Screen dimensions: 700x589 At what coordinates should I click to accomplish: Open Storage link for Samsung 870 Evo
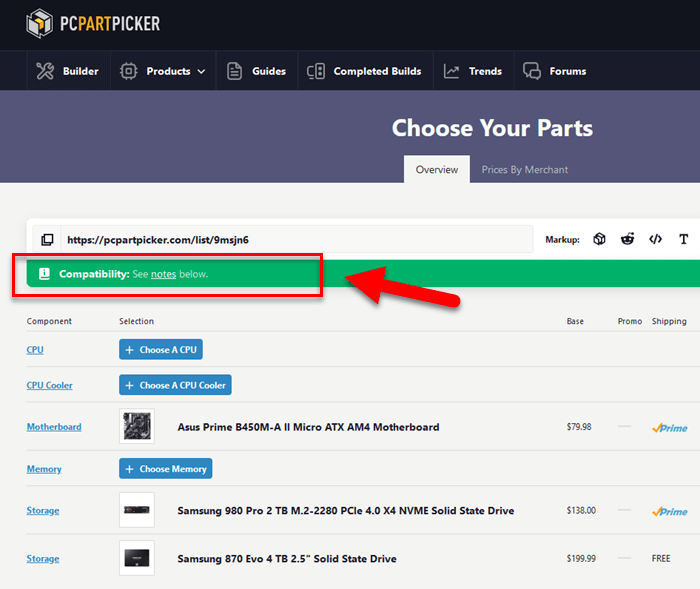click(42, 559)
